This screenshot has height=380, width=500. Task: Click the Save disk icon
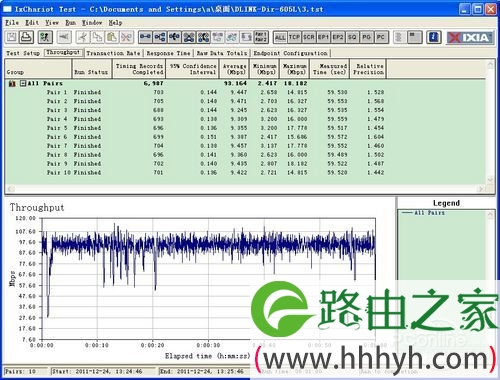pyautogui.click(x=12, y=37)
